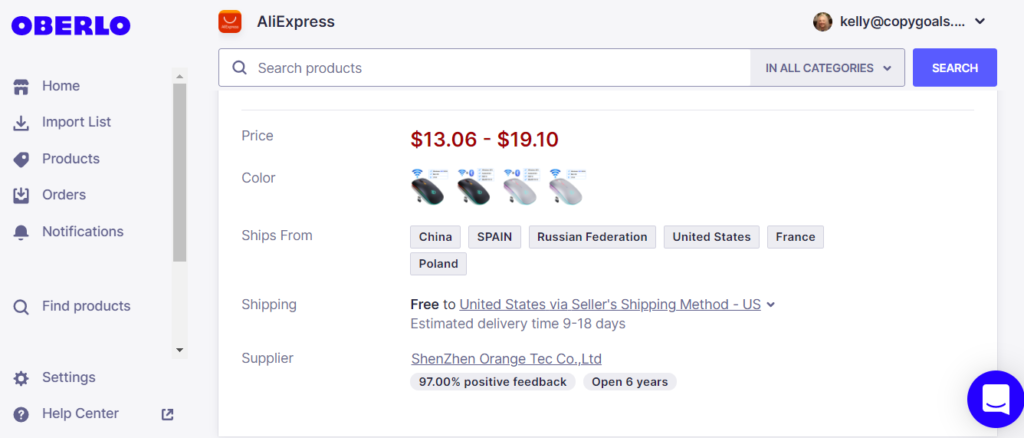Expand the shipping method chevron

(x=771, y=305)
